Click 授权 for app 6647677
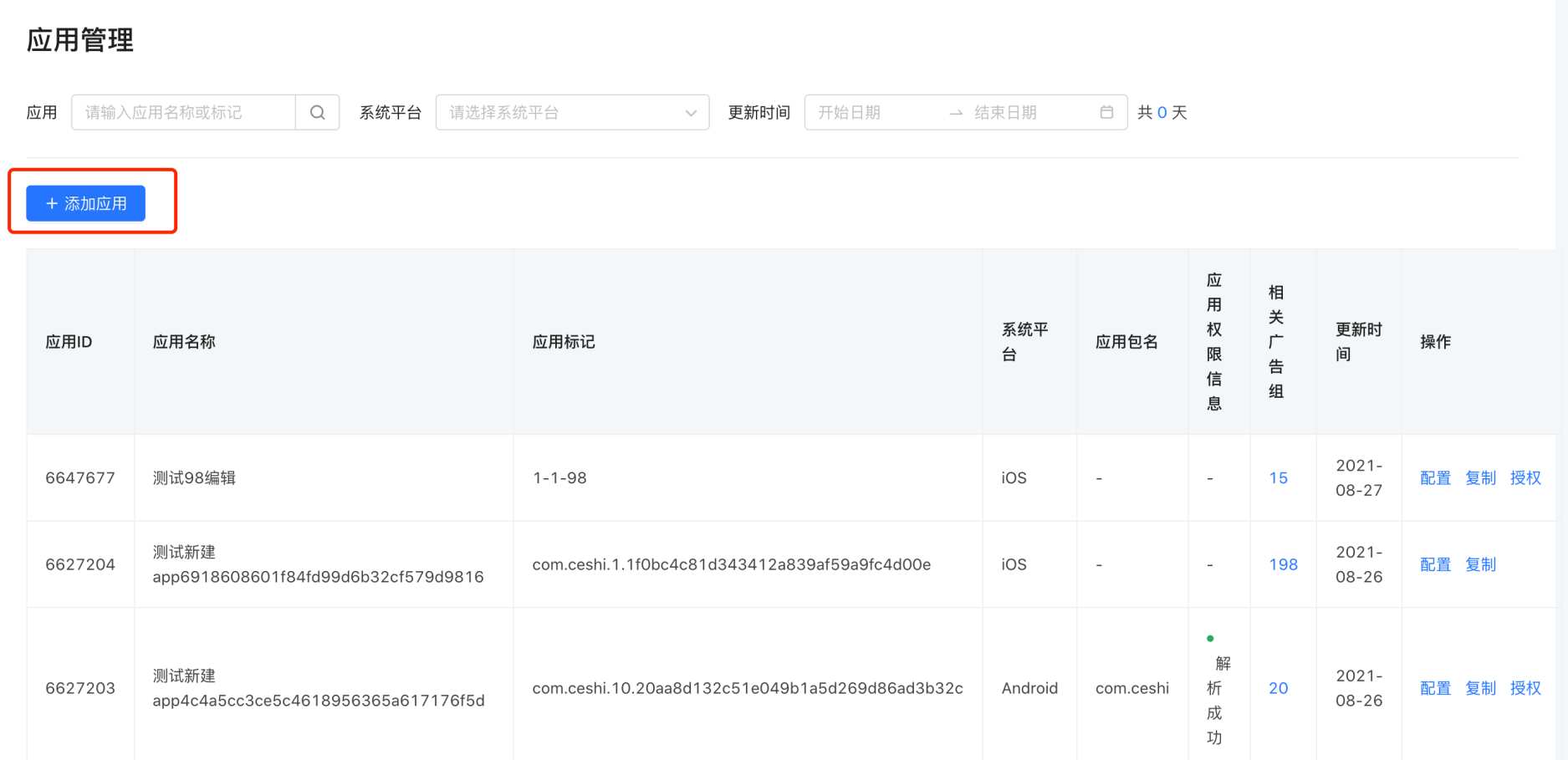 coord(1525,478)
